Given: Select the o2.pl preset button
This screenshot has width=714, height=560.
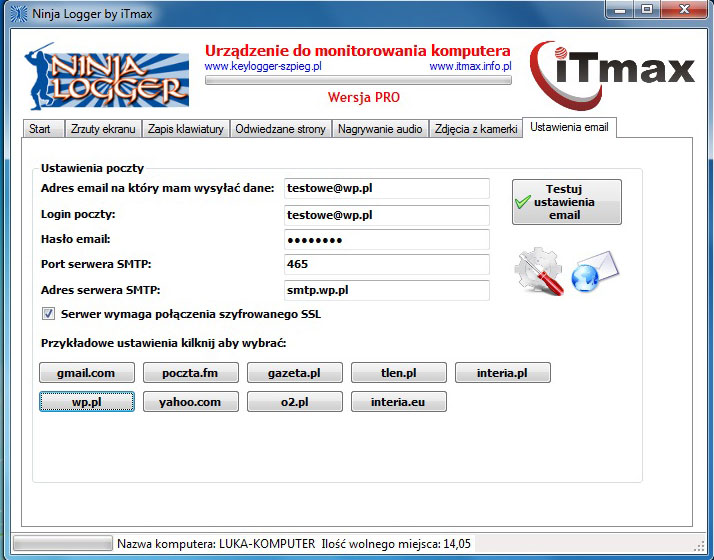Looking at the screenshot, I should [295, 402].
